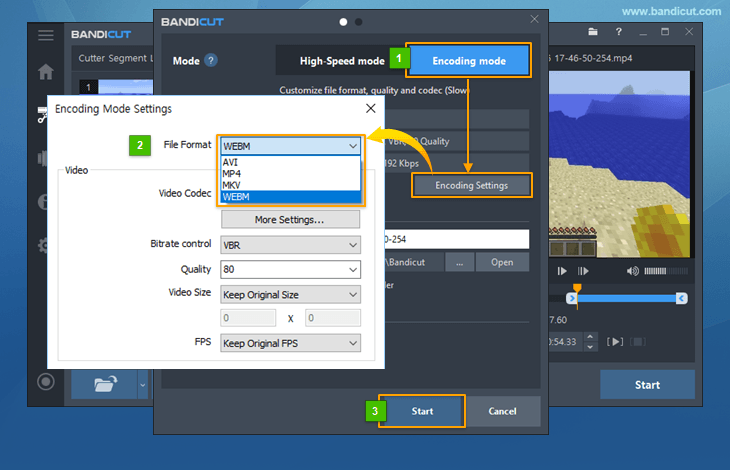Select the segment 1 thumbnail
This screenshot has height=470, width=730.
116,87
